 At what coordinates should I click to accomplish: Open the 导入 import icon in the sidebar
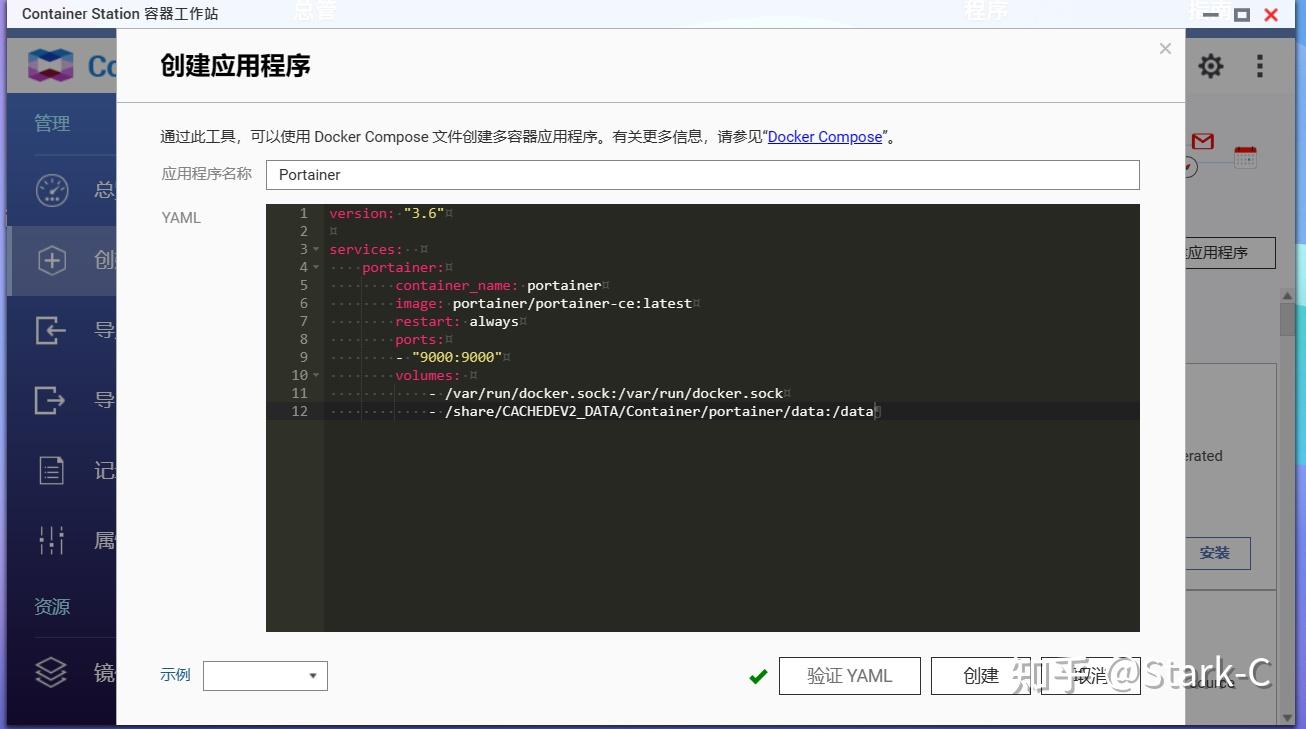coord(51,330)
